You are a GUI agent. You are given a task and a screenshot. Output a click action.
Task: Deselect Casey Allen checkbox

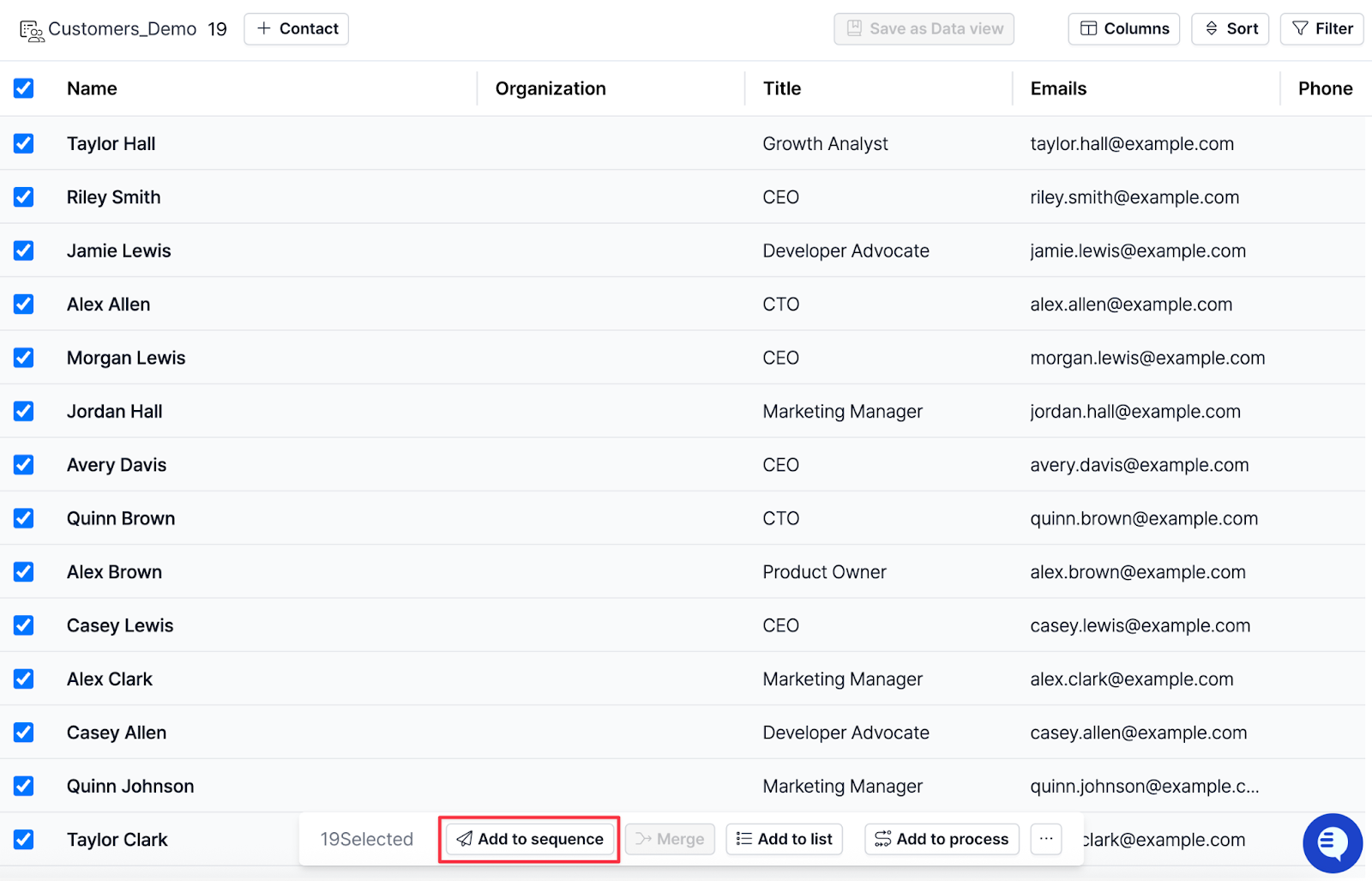click(x=24, y=733)
